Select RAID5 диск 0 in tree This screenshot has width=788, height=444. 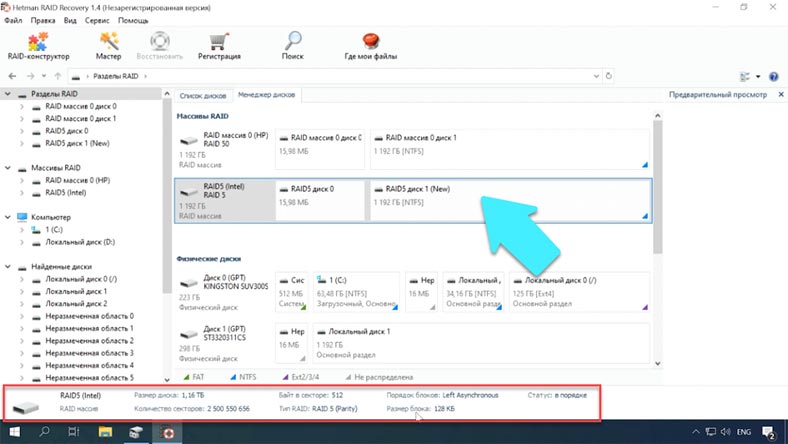[67, 131]
